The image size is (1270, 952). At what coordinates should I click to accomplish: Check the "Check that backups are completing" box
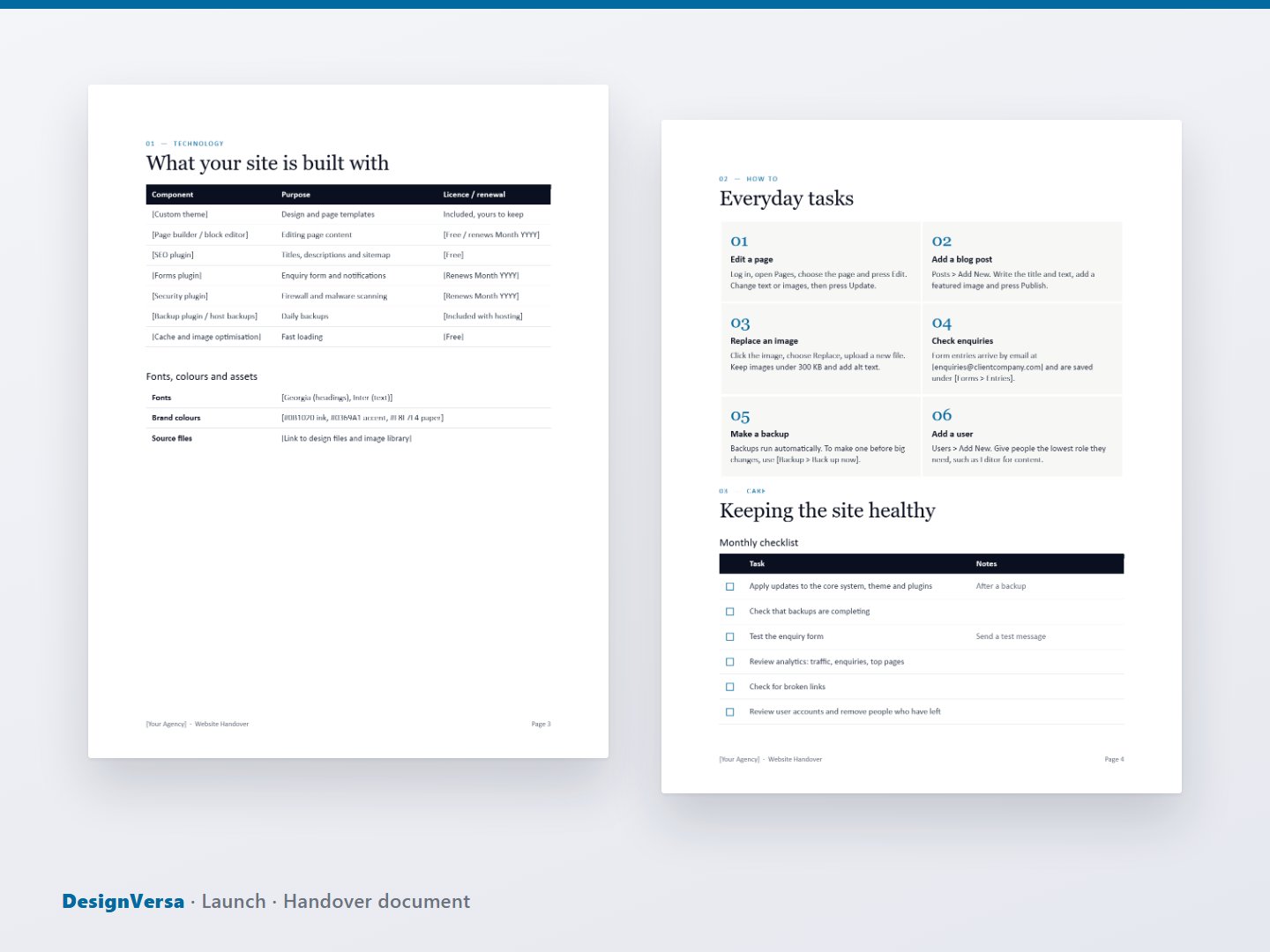[x=729, y=612]
